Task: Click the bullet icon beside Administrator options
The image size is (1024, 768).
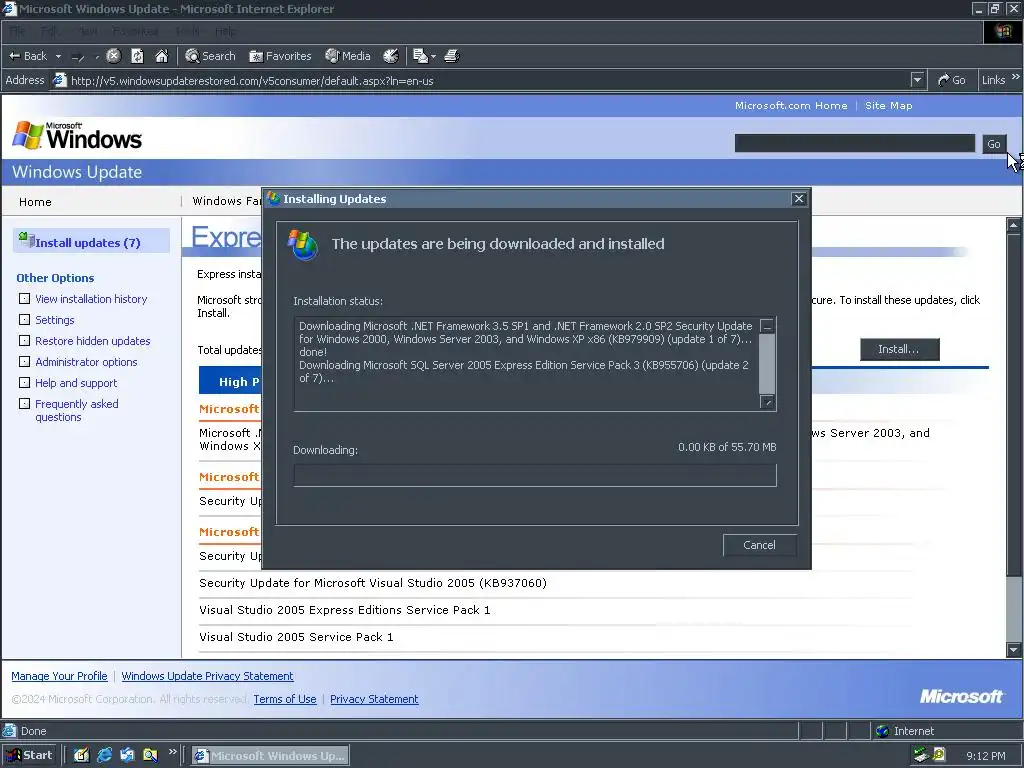Action: (24, 361)
